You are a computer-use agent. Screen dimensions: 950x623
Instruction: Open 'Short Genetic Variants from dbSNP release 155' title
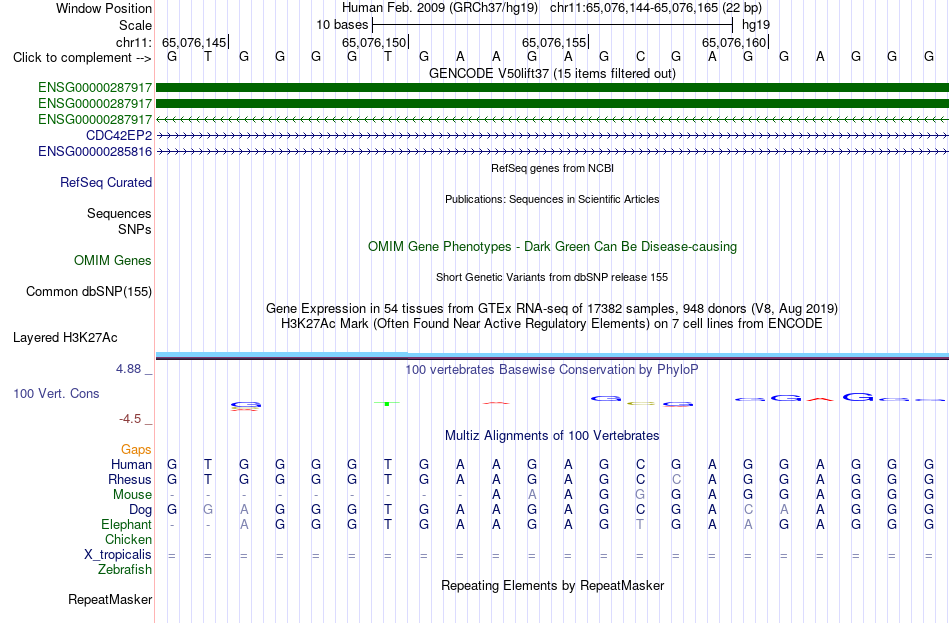point(552,277)
